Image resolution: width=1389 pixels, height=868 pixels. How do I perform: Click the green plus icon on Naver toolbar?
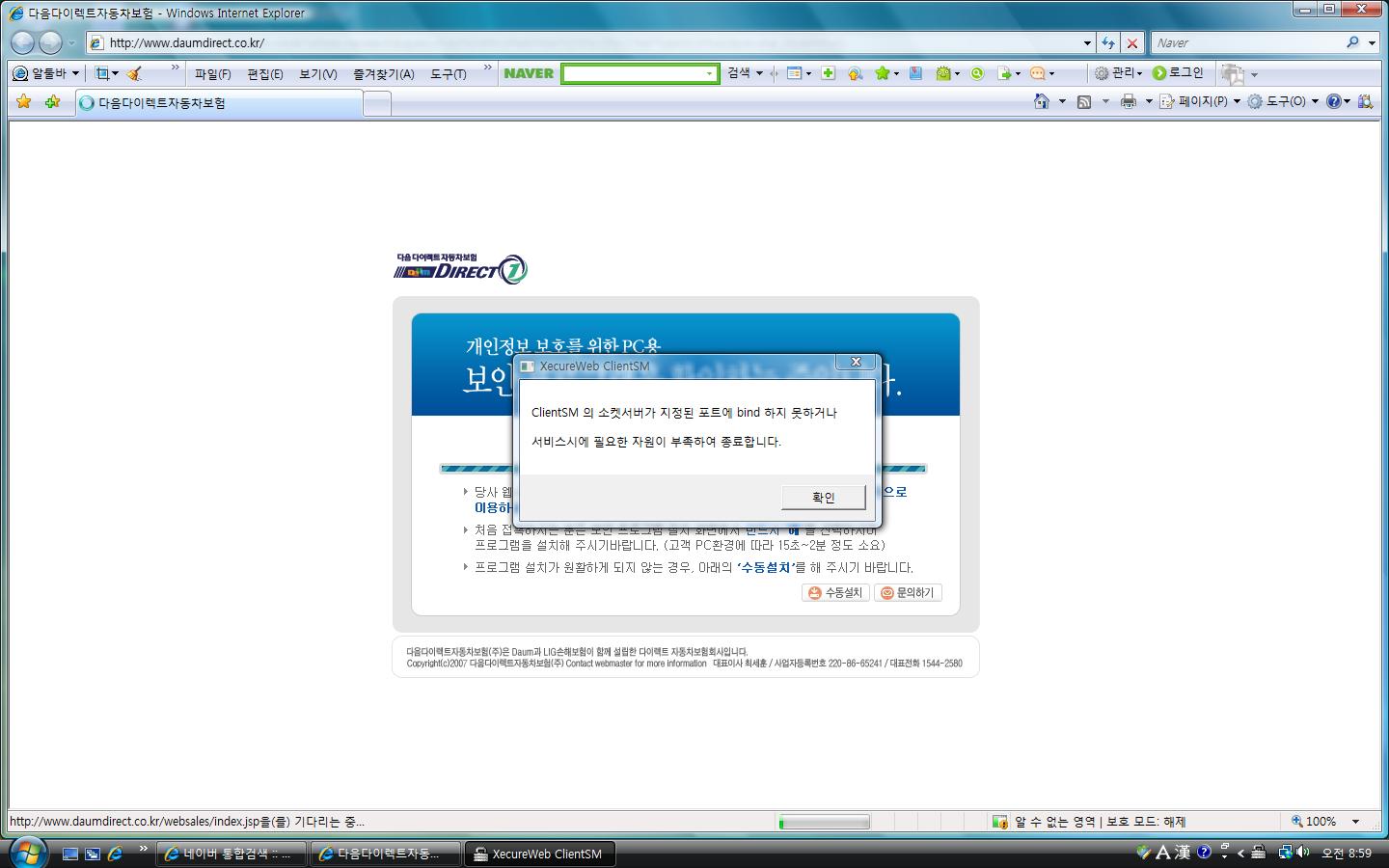click(828, 73)
